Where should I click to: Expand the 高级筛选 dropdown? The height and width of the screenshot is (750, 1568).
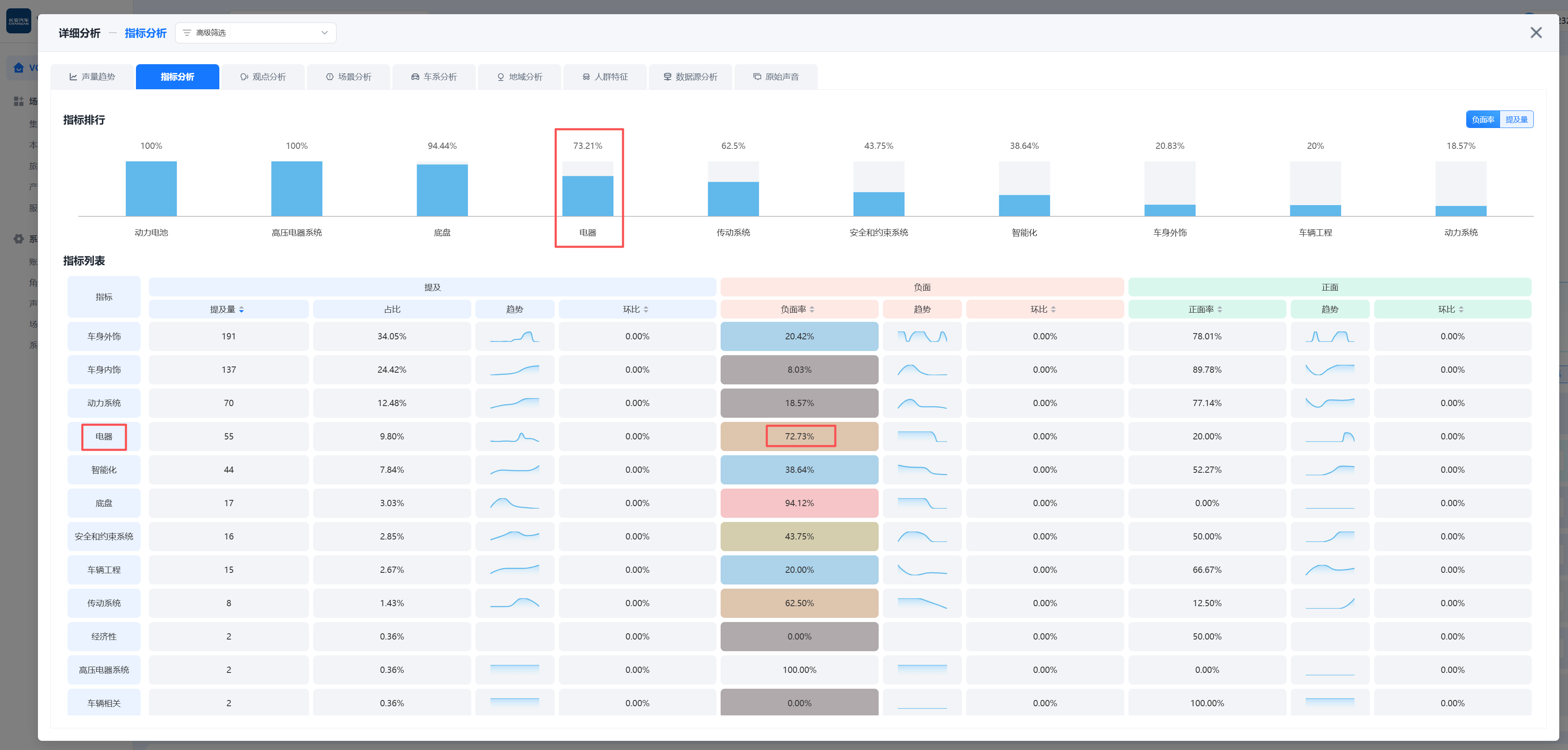(324, 33)
